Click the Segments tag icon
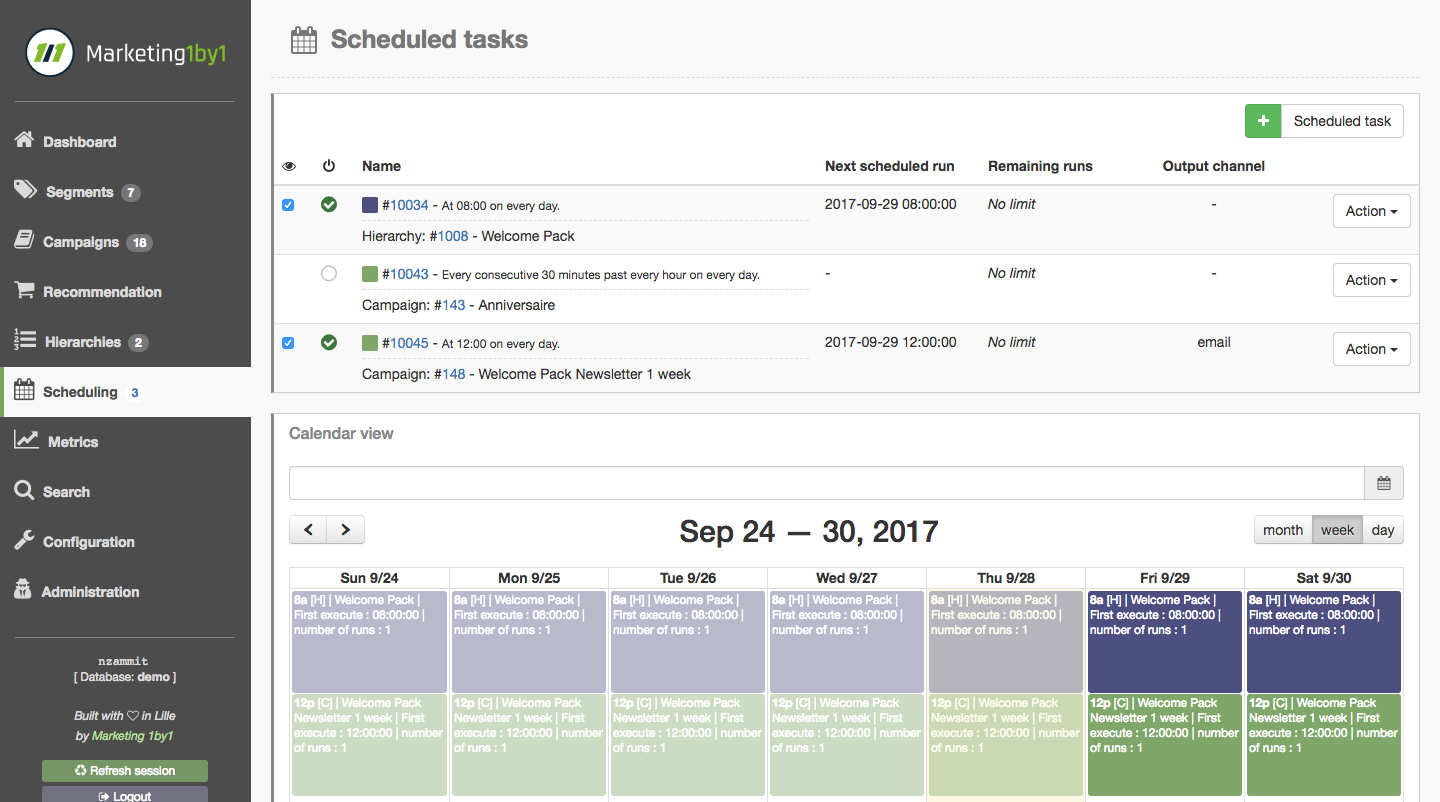 click(26, 191)
